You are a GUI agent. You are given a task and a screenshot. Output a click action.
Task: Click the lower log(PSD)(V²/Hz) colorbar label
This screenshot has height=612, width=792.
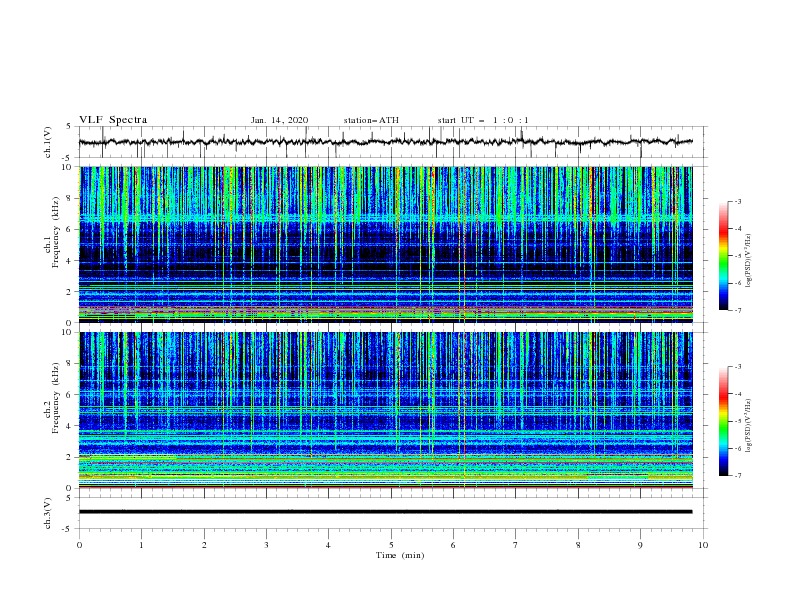click(x=748, y=426)
